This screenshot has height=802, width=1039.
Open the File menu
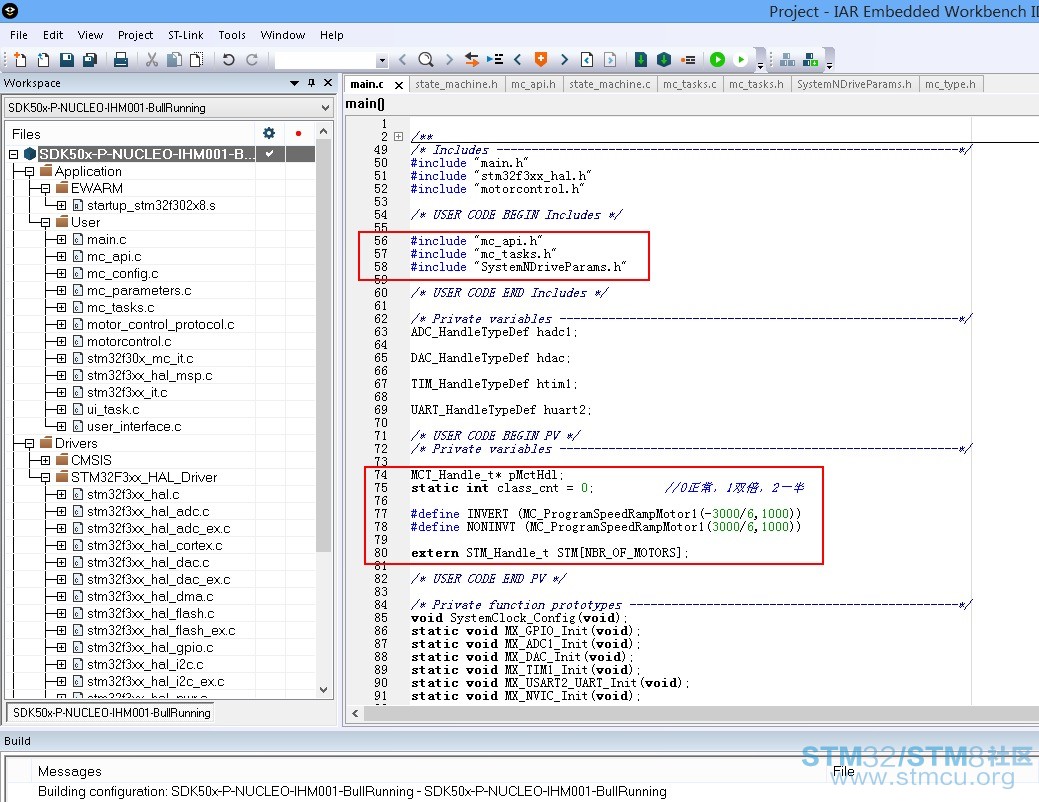point(19,35)
